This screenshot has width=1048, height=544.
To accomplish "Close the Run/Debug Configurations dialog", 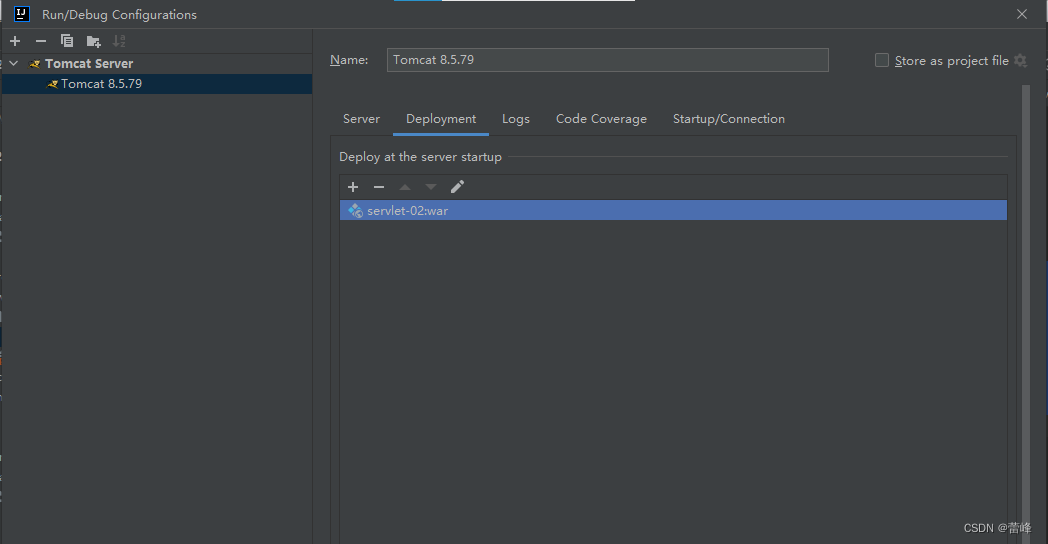I will tap(1022, 14).
